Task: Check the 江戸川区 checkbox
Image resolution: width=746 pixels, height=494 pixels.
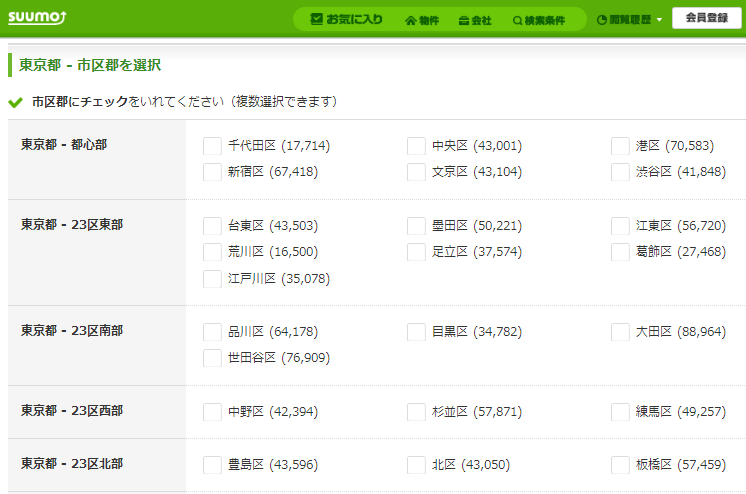Action: pos(212,278)
